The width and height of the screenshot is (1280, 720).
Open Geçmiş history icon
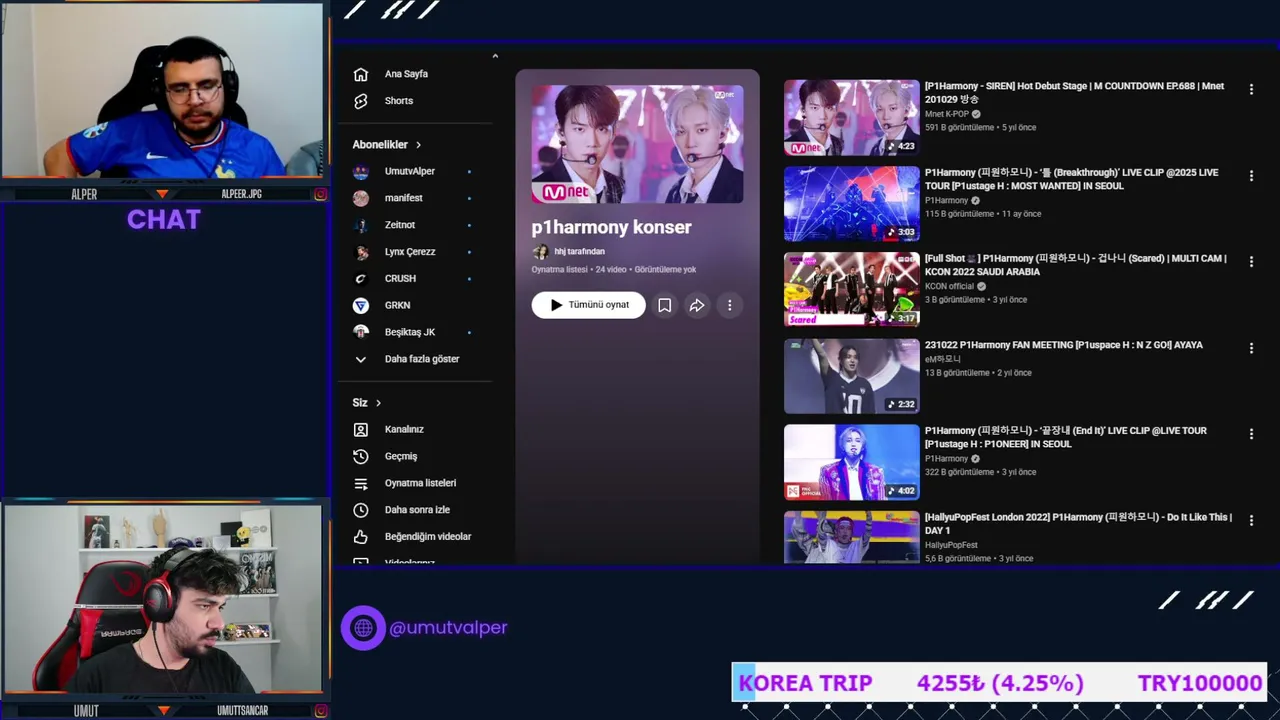click(361, 457)
